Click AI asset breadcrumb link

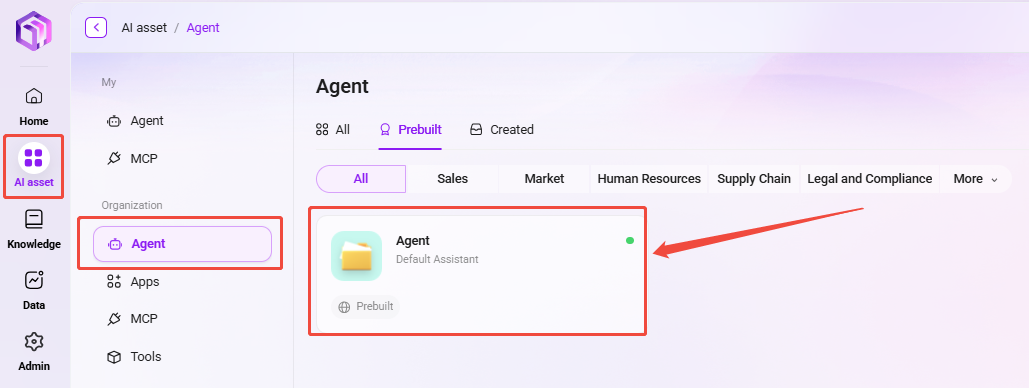(x=144, y=28)
